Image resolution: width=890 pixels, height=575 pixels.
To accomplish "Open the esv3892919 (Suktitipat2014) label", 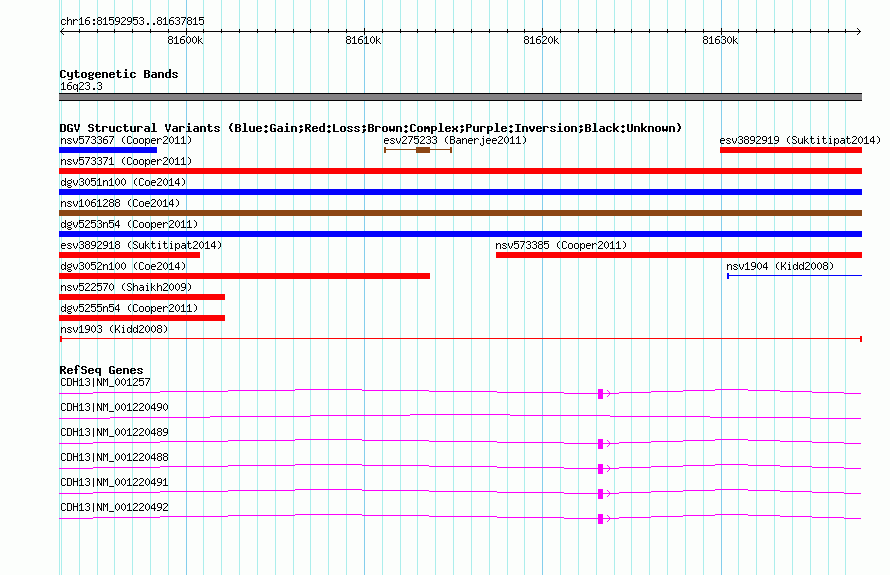I will [x=800, y=140].
